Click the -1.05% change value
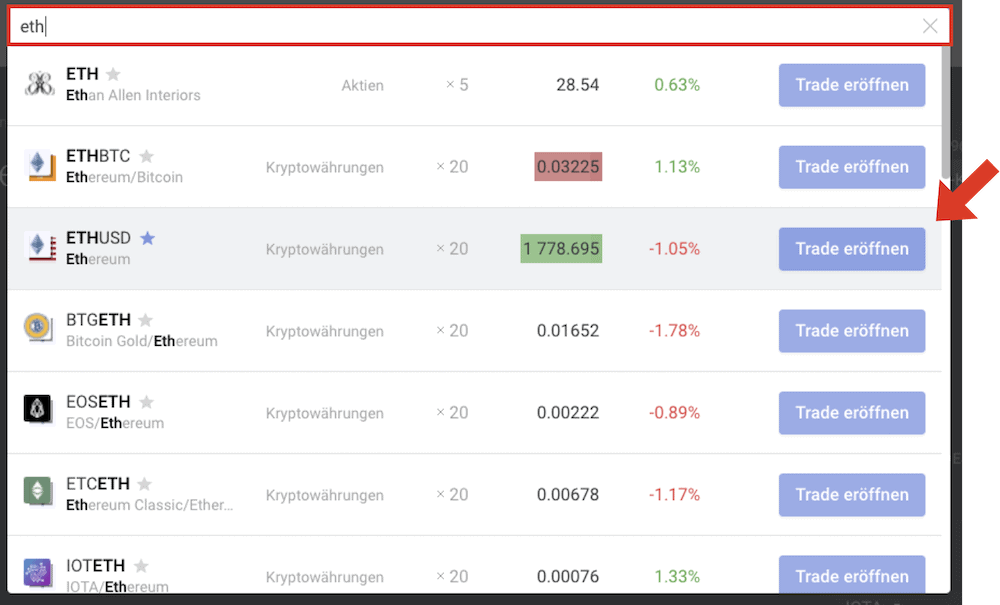 click(x=674, y=249)
